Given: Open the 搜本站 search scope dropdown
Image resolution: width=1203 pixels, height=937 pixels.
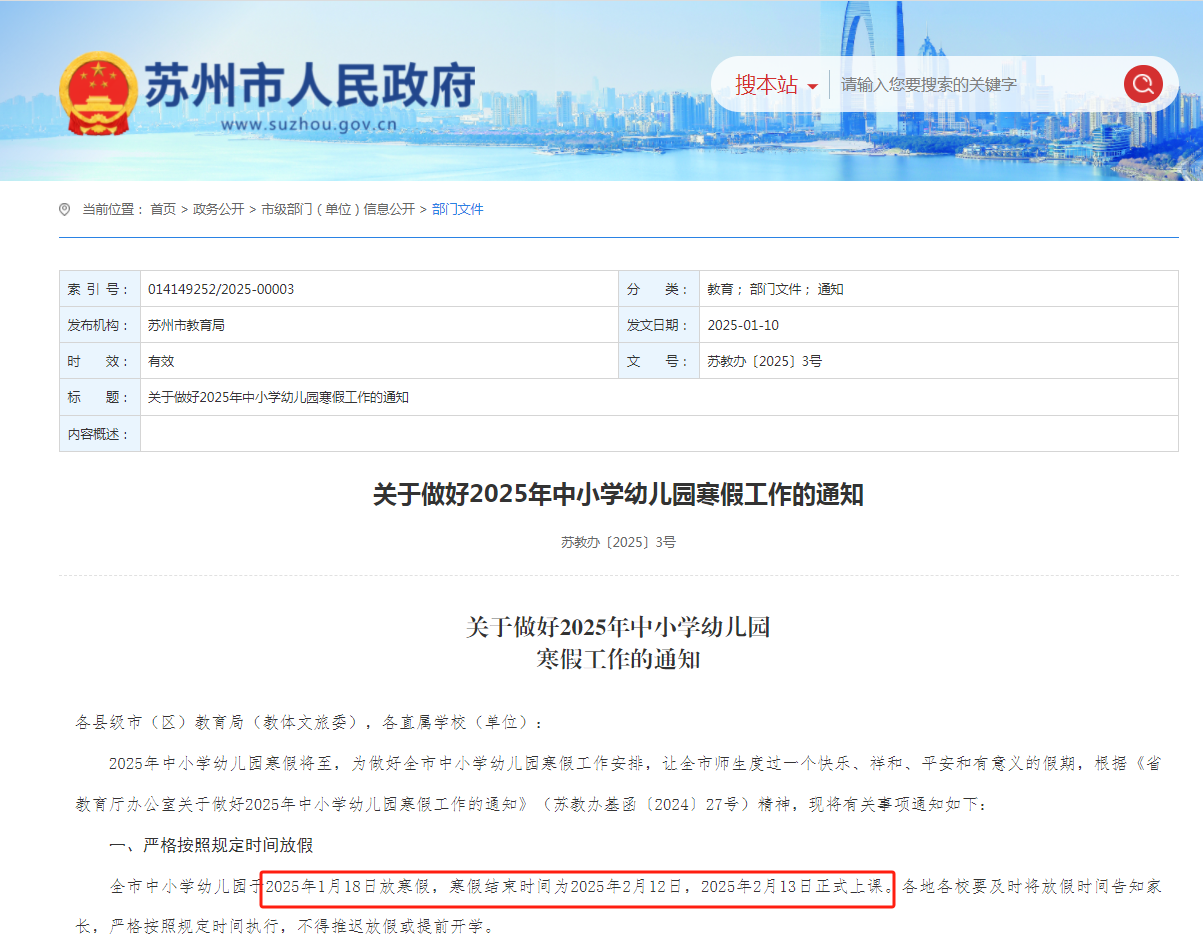Looking at the screenshot, I should tap(776, 85).
